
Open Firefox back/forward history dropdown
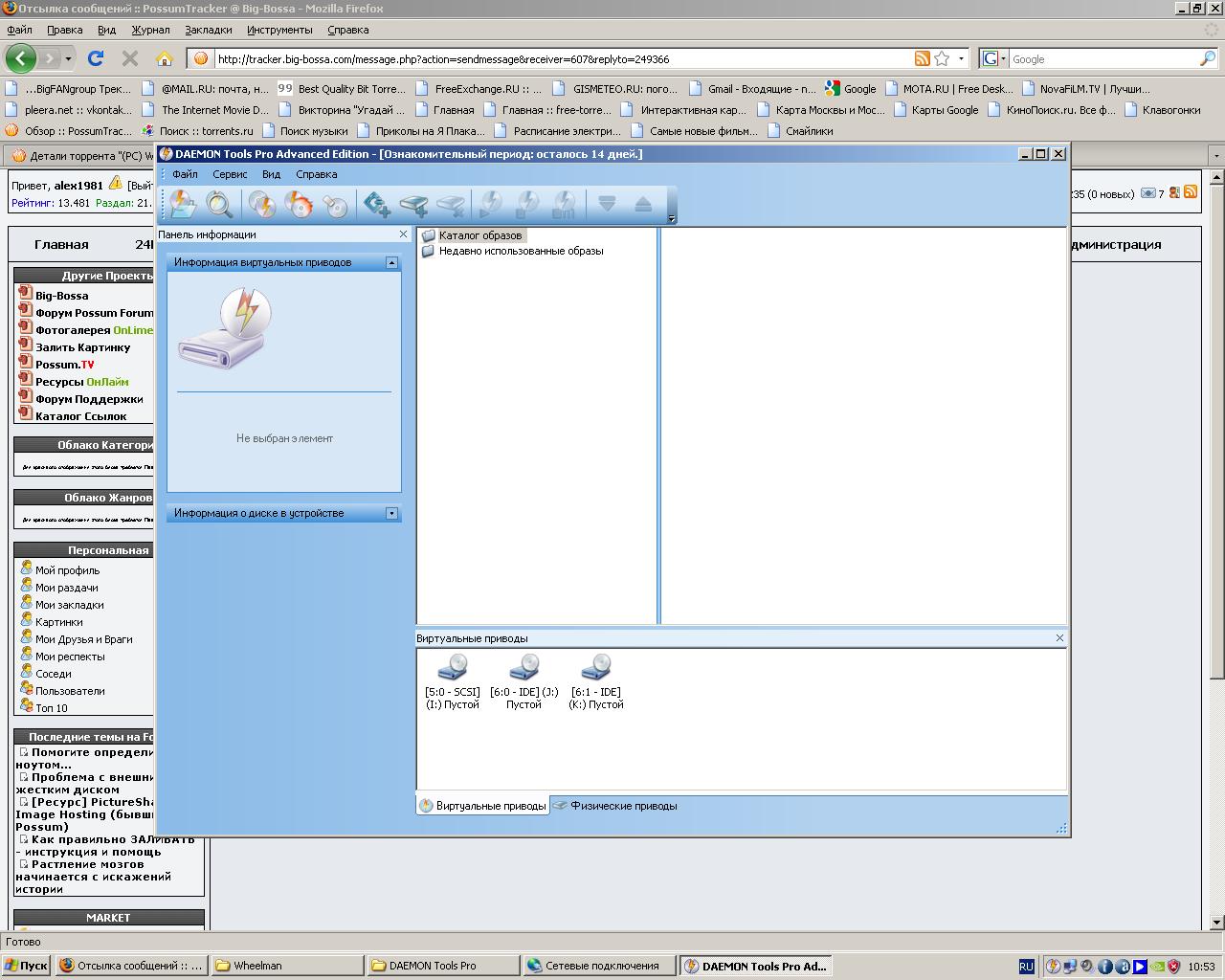click(68, 58)
